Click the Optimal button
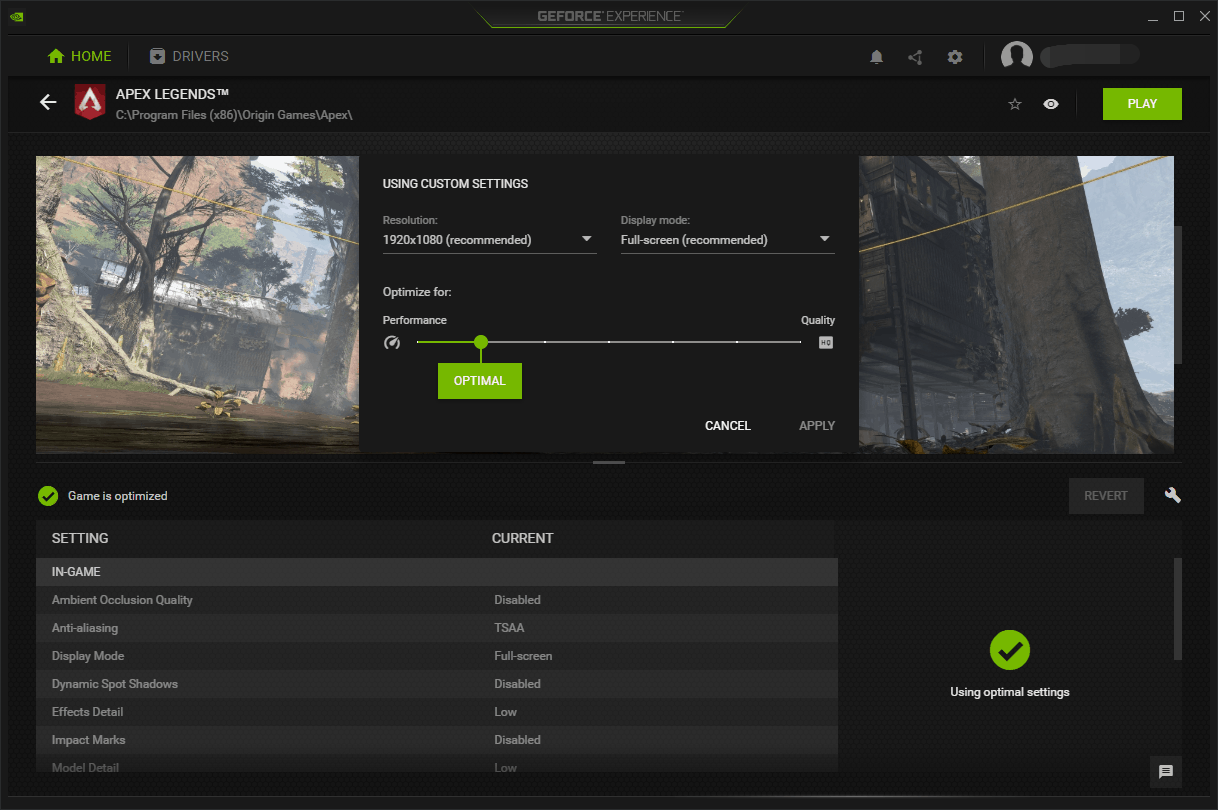Viewport: 1218px width, 810px height. pyautogui.click(x=480, y=381)
